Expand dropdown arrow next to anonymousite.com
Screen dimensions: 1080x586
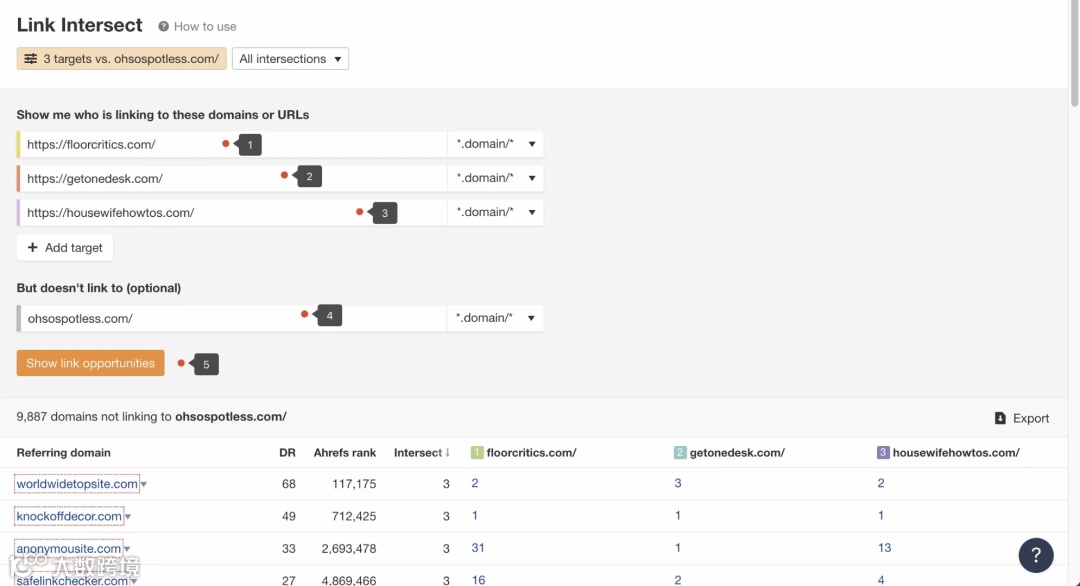click(127, 549)
